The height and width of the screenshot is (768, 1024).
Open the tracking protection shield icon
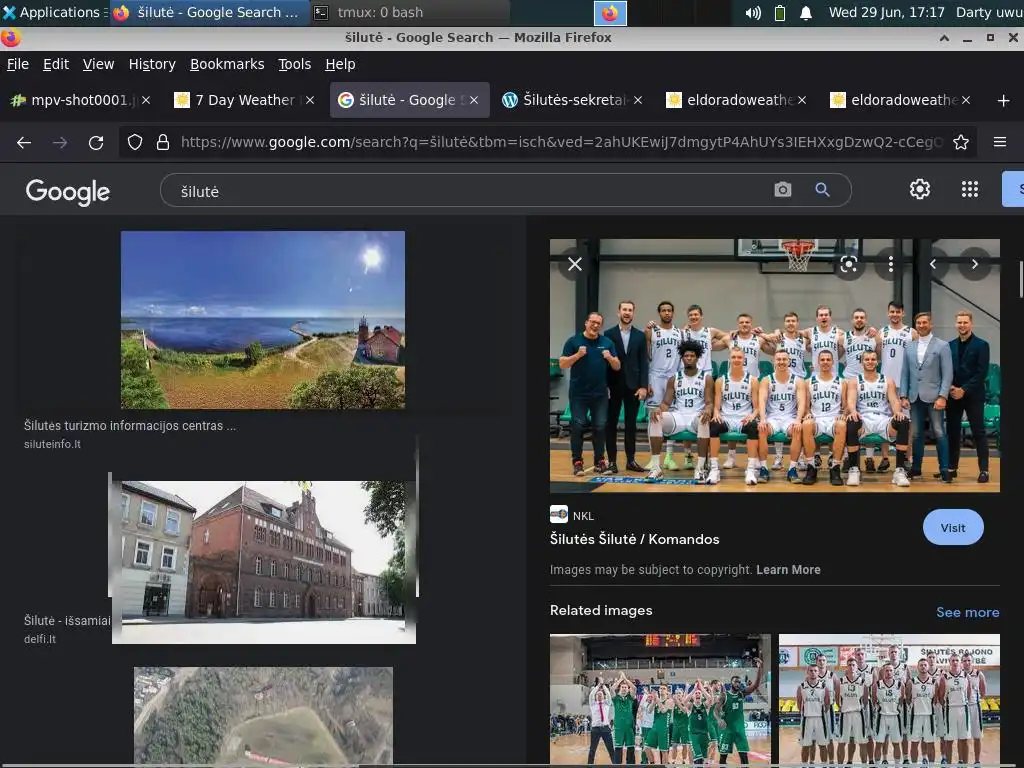135,142
